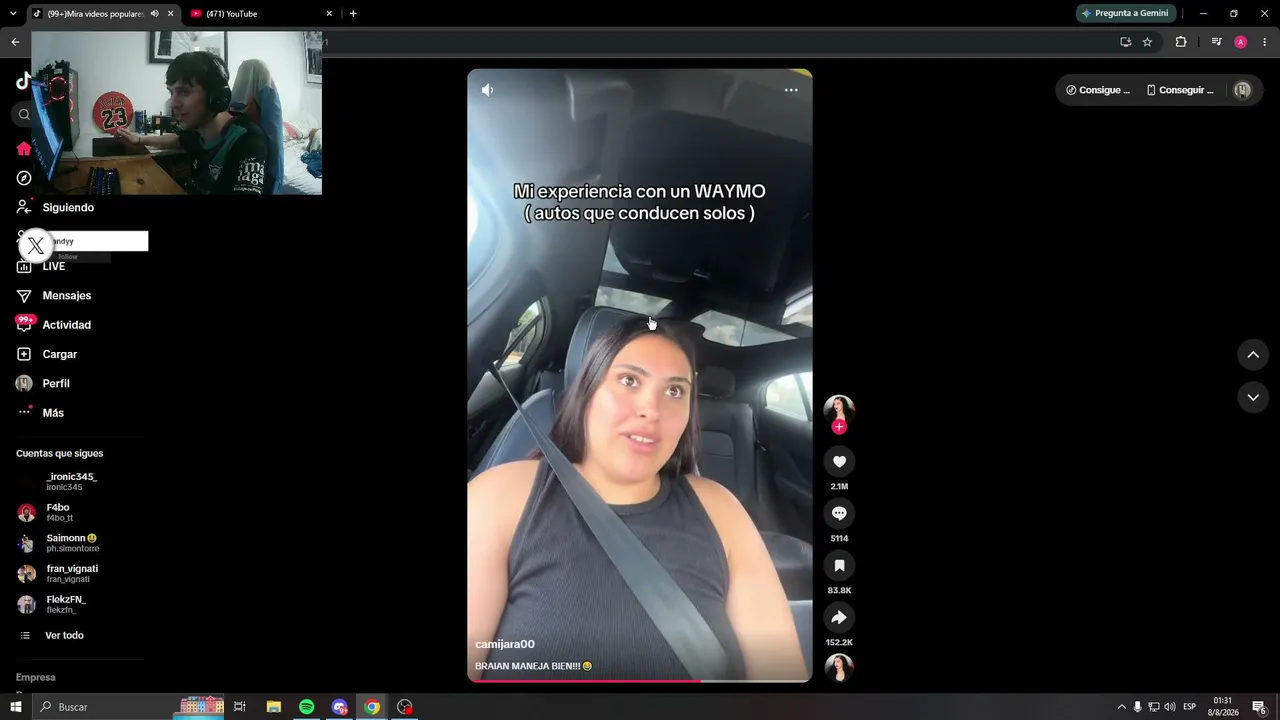The width and height of the screenshot is (1280, 720).
Task: Go to the previous video
Action: tap(1253, 355)
